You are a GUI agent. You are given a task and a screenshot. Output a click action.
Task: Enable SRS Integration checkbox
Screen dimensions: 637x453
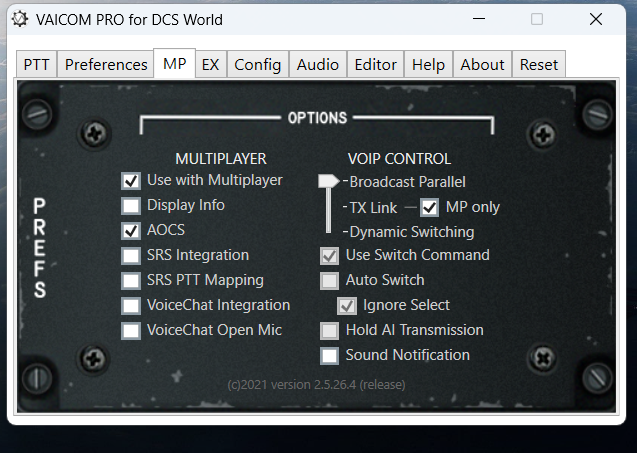click(x=131, y=256)
